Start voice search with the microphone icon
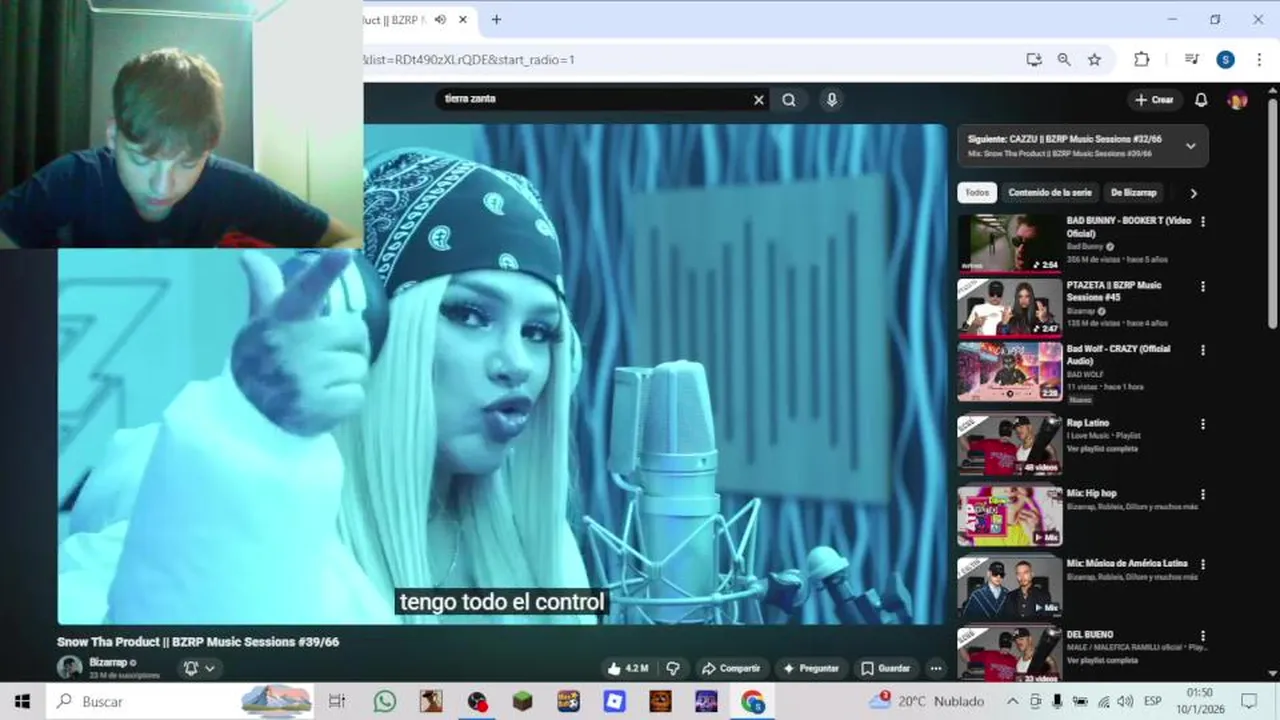The width and height of the screenshot is (1280, 720). tap(831, 100)
